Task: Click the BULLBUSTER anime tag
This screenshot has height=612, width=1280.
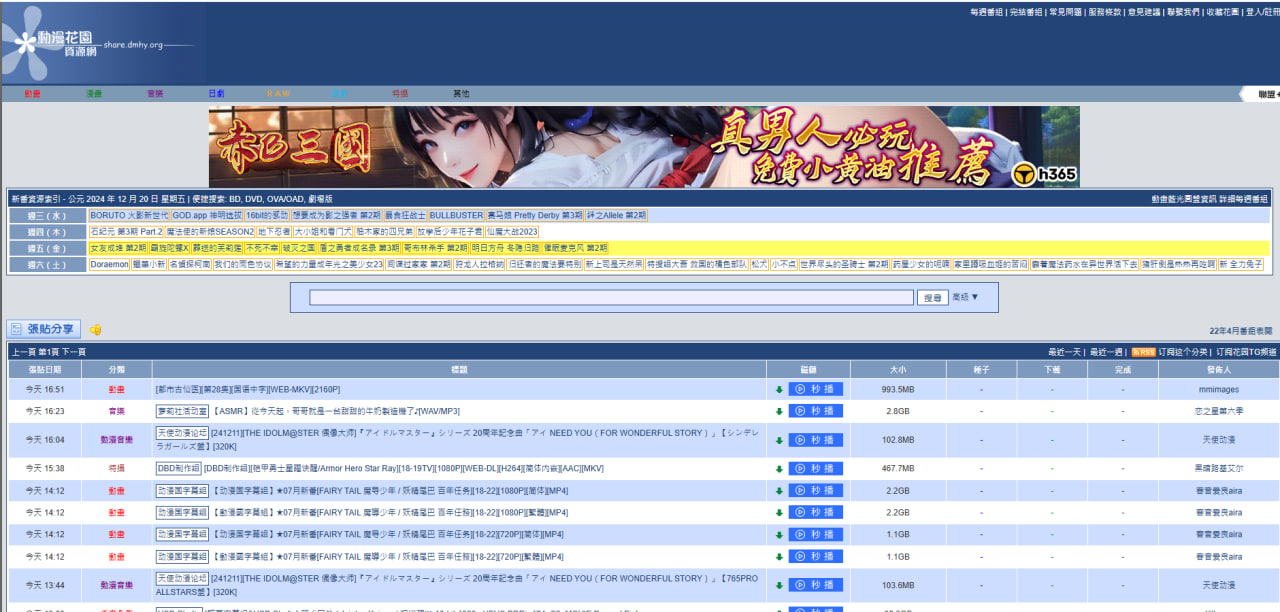Action: [x=456, y=215]
